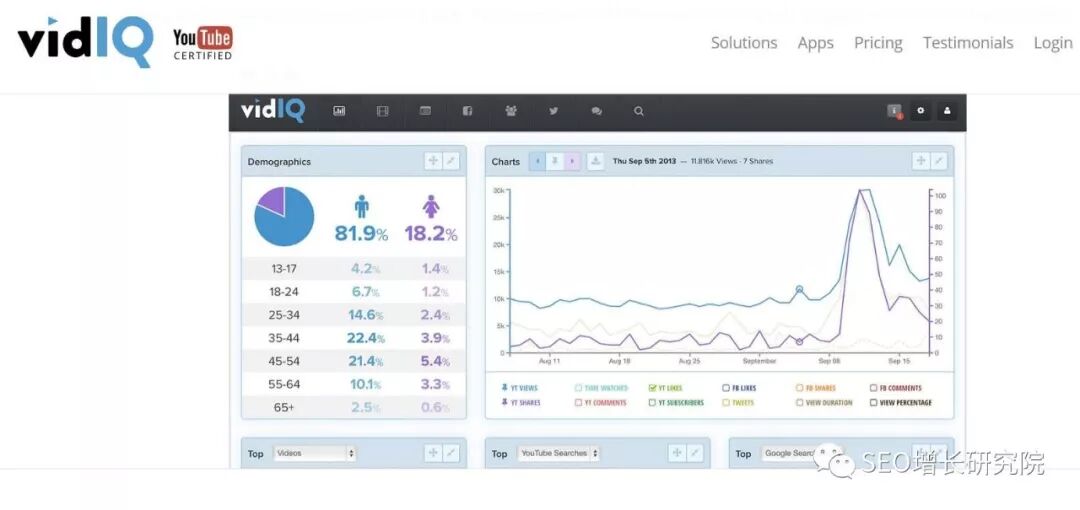Click the 13-17 age group row
Viewport: 1080px width, 510px height.
tap(354, 269)
